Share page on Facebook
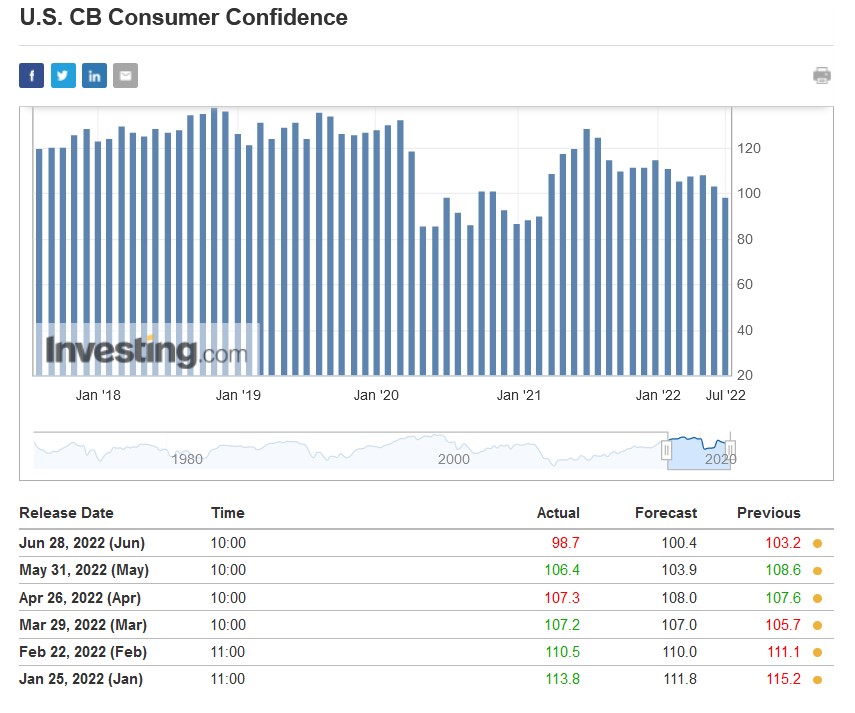The height and width of the screenshot is (713, 855). [32, 75]
